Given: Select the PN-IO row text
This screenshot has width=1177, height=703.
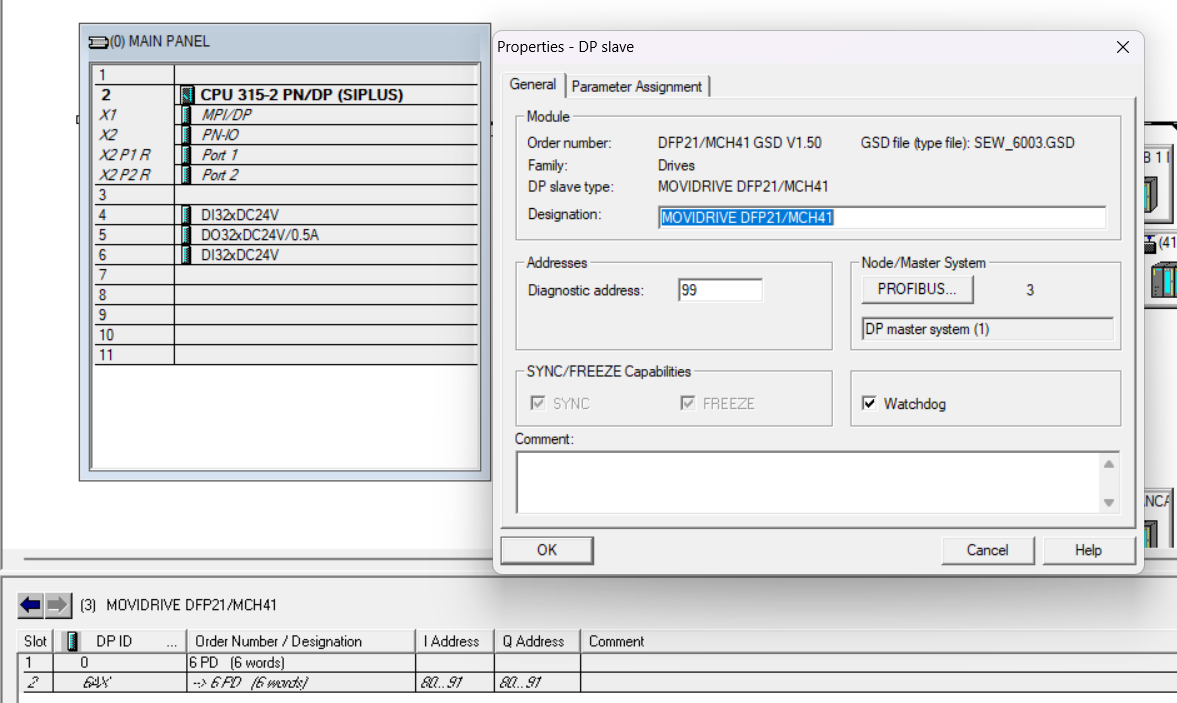Looking at the screenshot, I should coord(221,135).
